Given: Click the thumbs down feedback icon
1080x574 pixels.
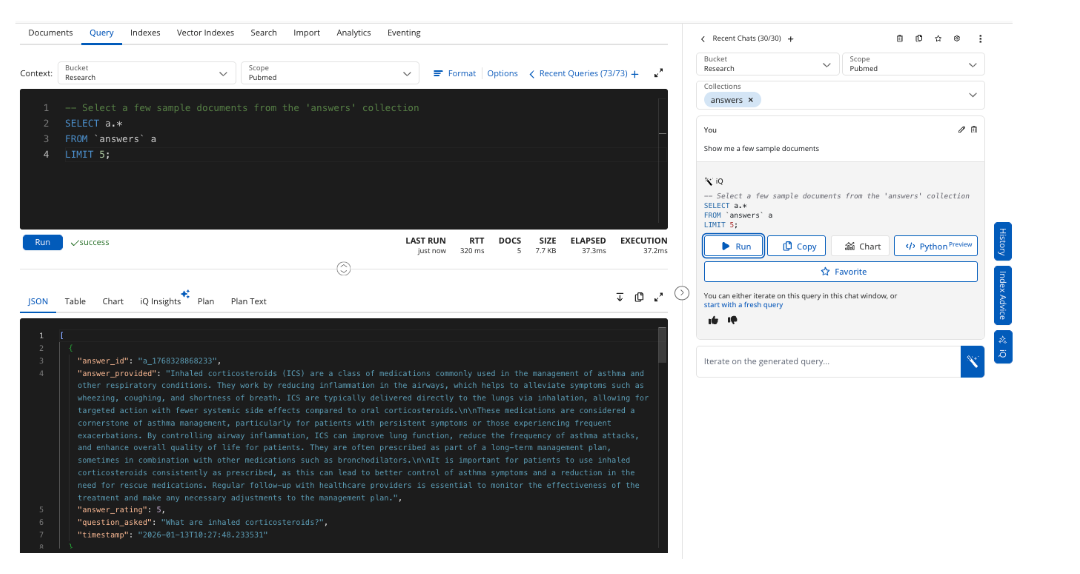Looking at the screenshot, I should [x=732, y=320].
